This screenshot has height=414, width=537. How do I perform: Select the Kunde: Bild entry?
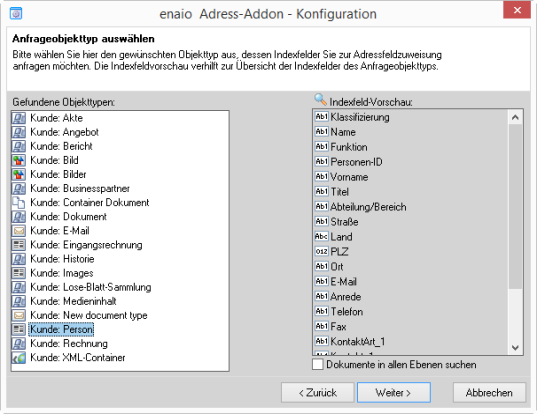(x=54, y=160)
